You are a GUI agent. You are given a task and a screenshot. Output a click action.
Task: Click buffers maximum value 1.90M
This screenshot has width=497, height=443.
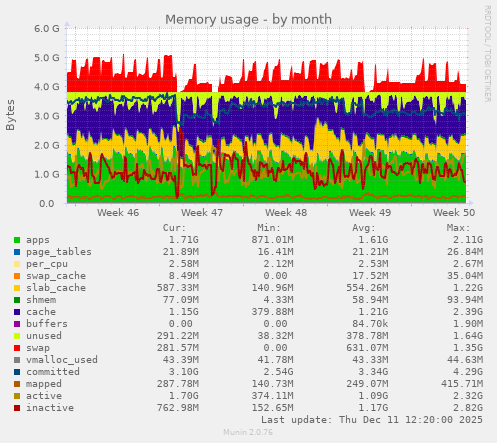[468, 324]
